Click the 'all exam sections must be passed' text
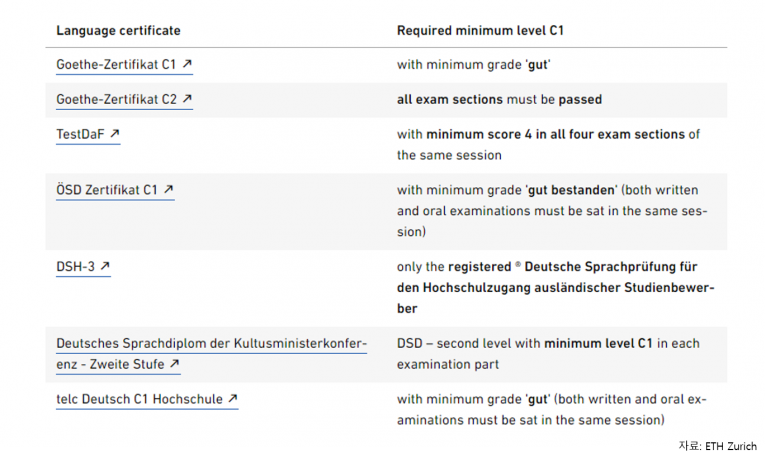Image resolution: width=780 pixels, height=459 pixels. (x=499, y=99)
